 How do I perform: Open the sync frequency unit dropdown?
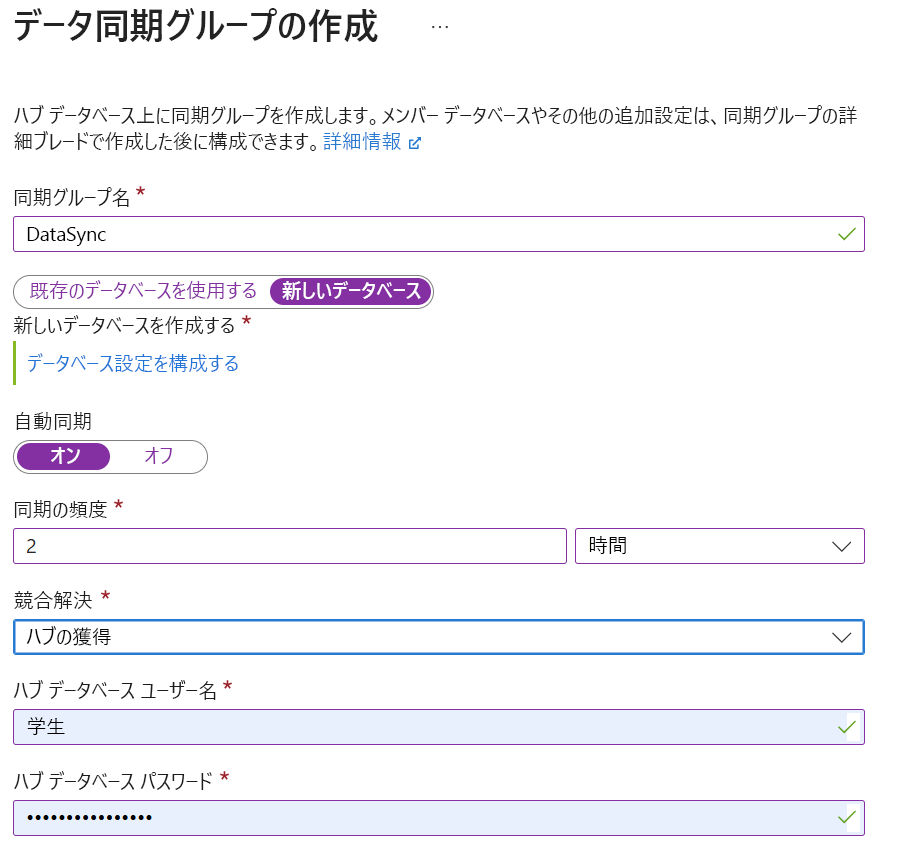(x=720, y=546)
